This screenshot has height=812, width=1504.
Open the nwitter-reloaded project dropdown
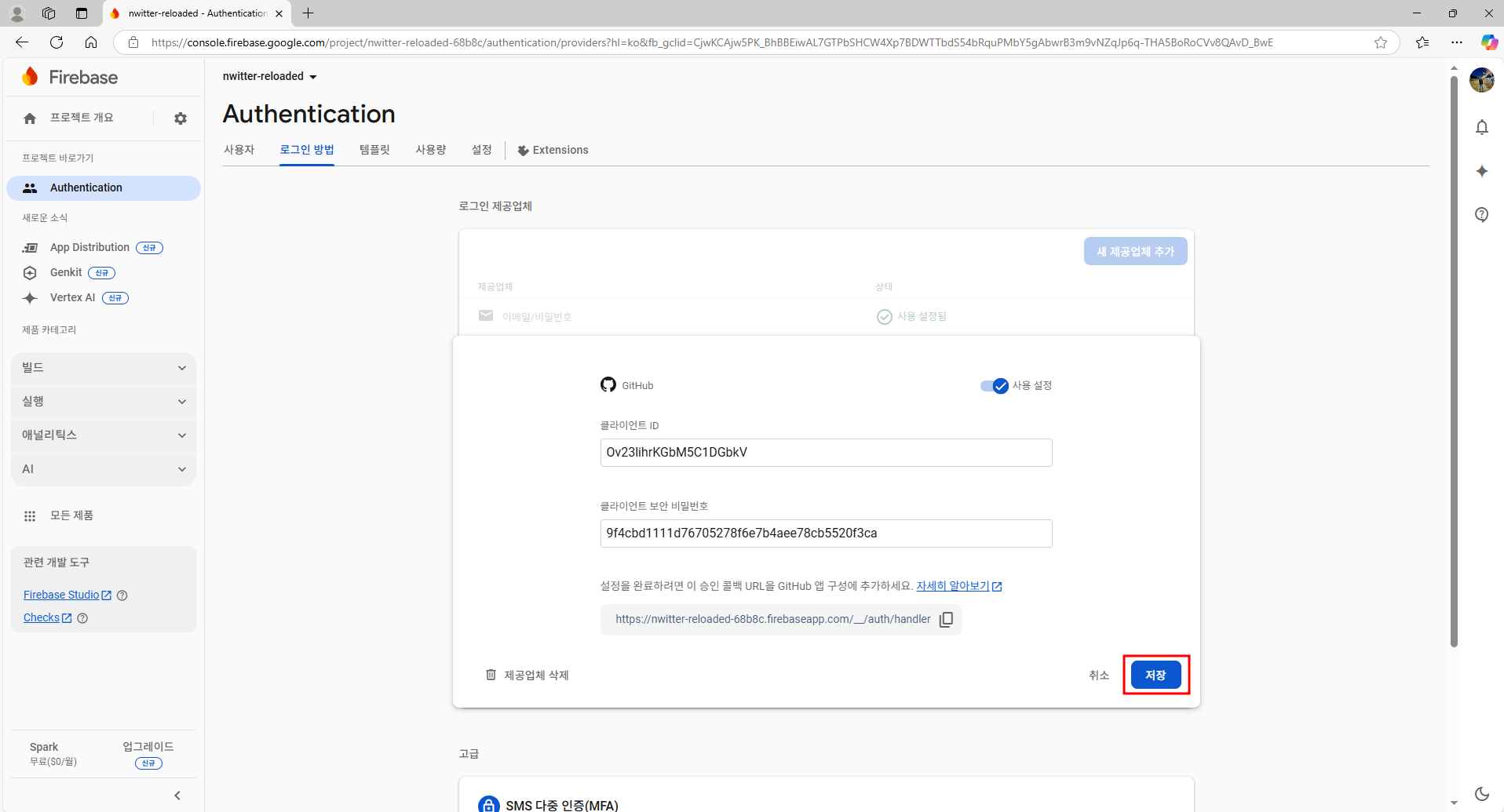(x=269, y=76)
